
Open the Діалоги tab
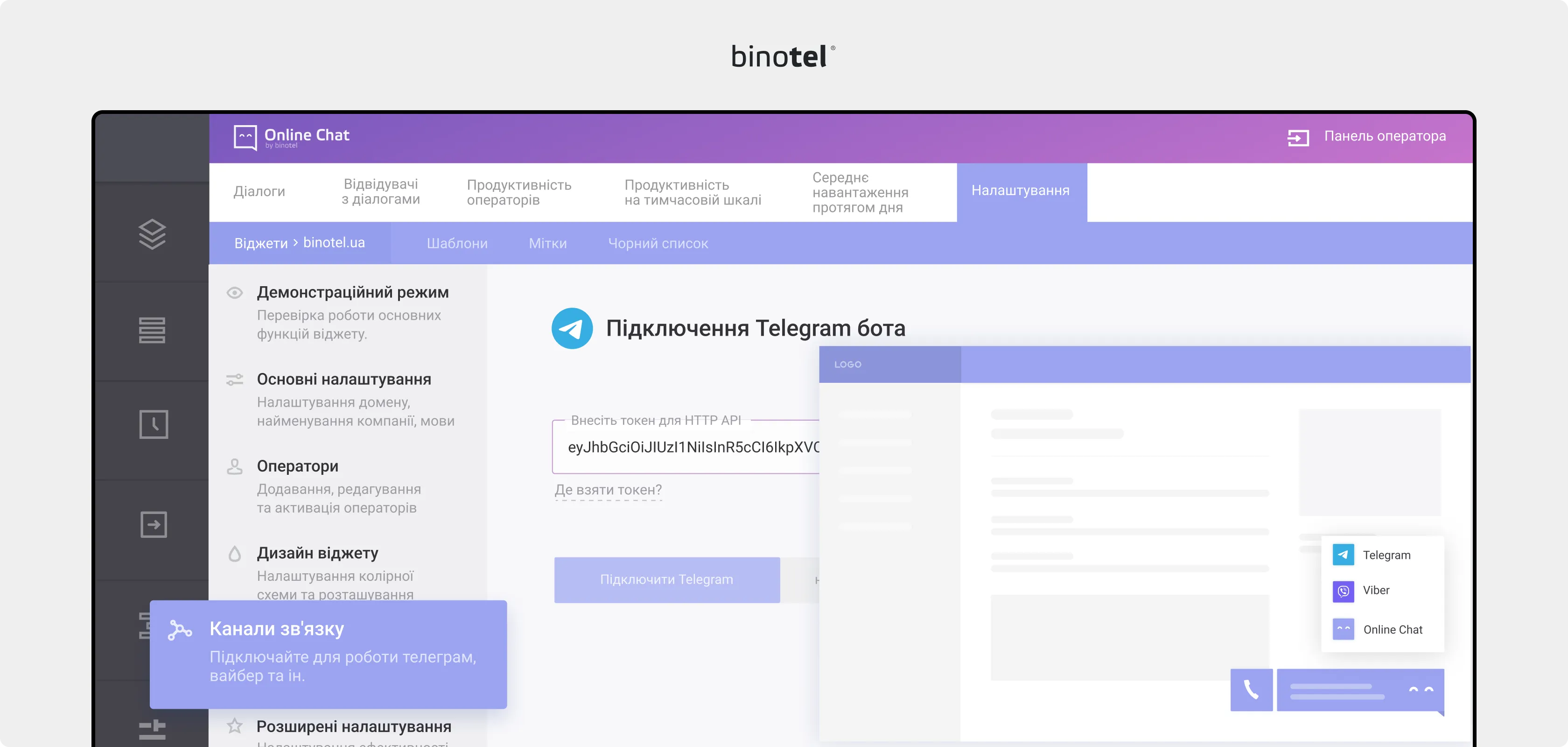(259, 191)
